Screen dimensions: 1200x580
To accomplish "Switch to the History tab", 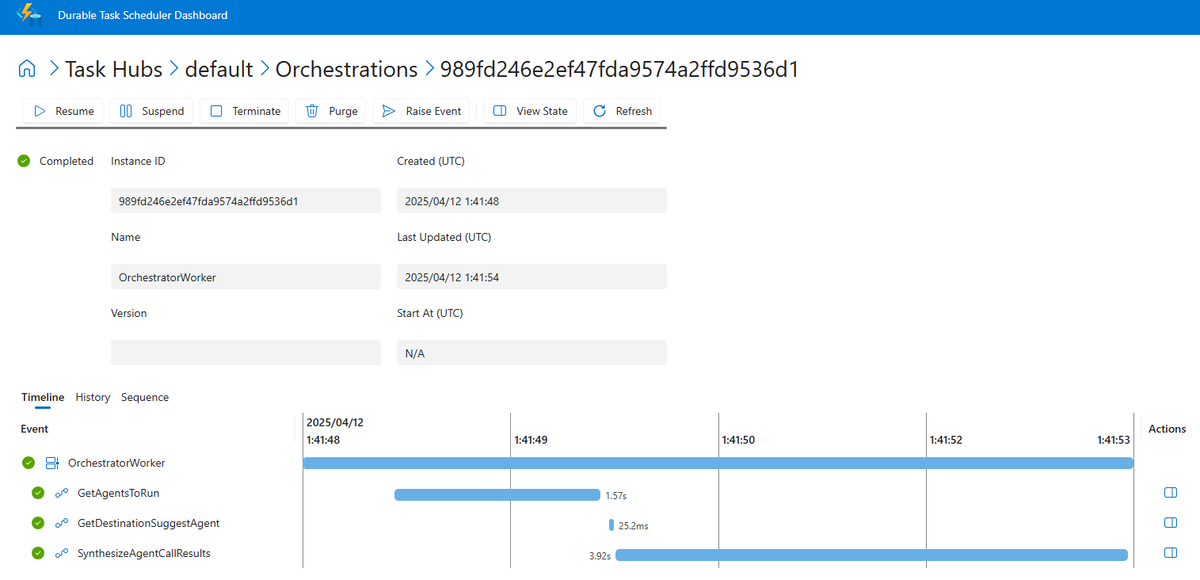I will coord(93,397).
